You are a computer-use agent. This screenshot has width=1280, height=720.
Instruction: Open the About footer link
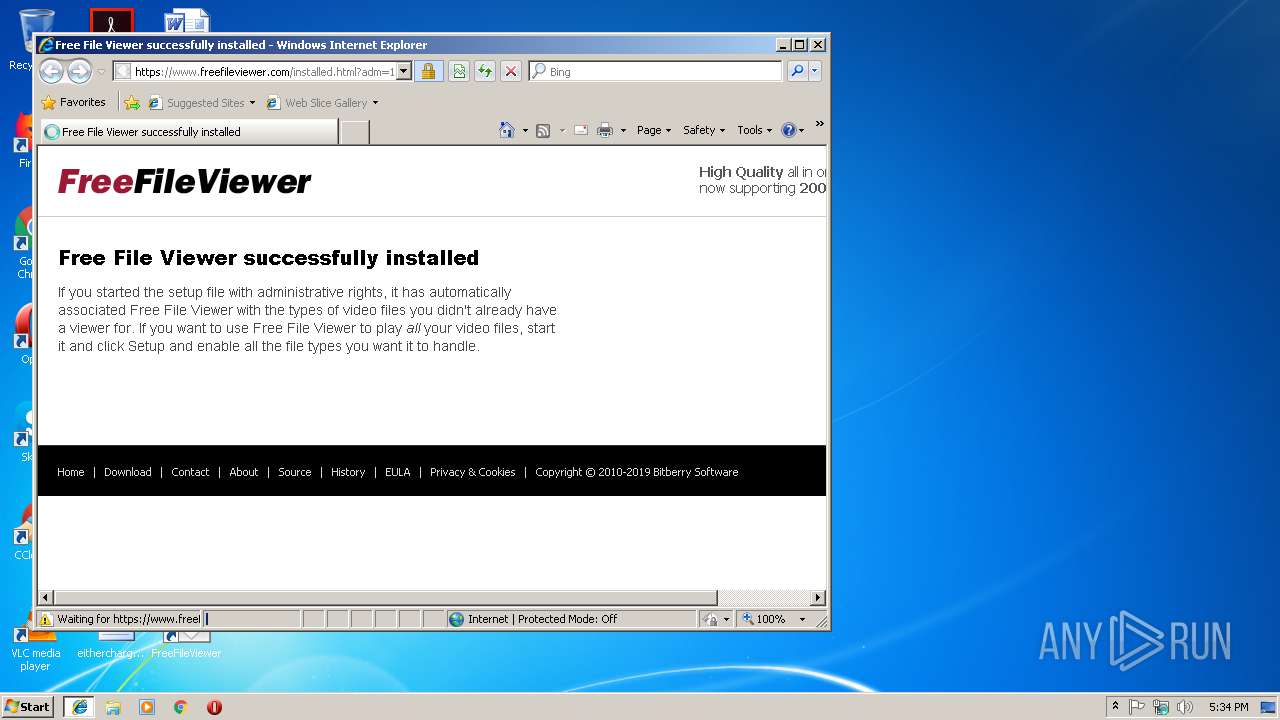point(244,472)
